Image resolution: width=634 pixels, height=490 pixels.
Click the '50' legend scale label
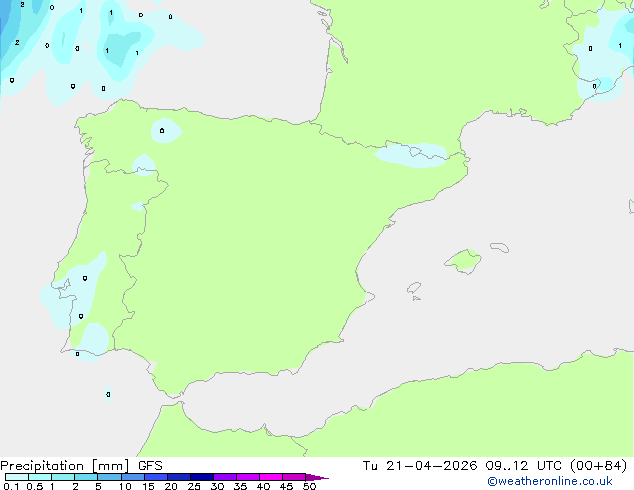pyautogui.click(x=309, y=486)
